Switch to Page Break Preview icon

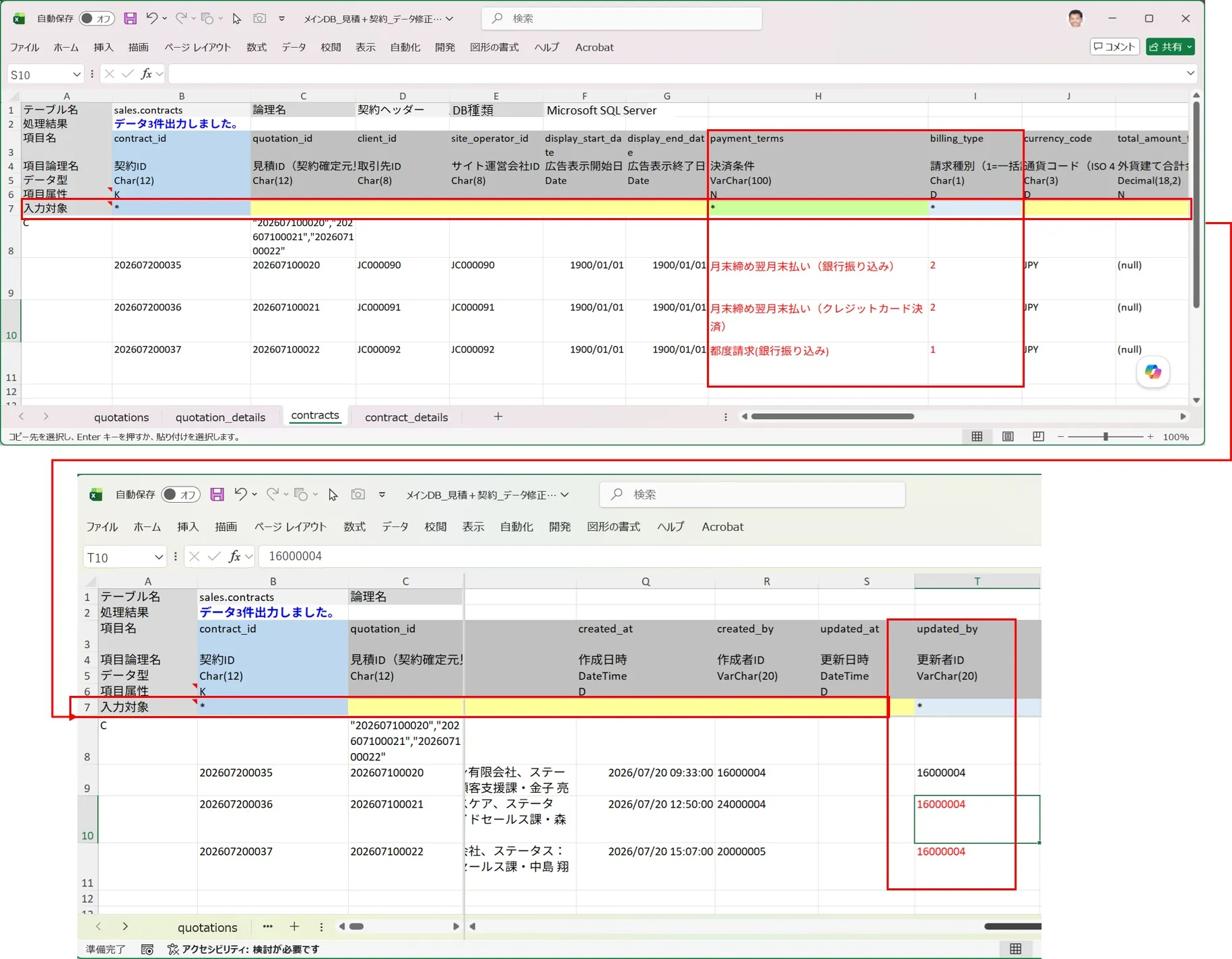point(1038,437)
